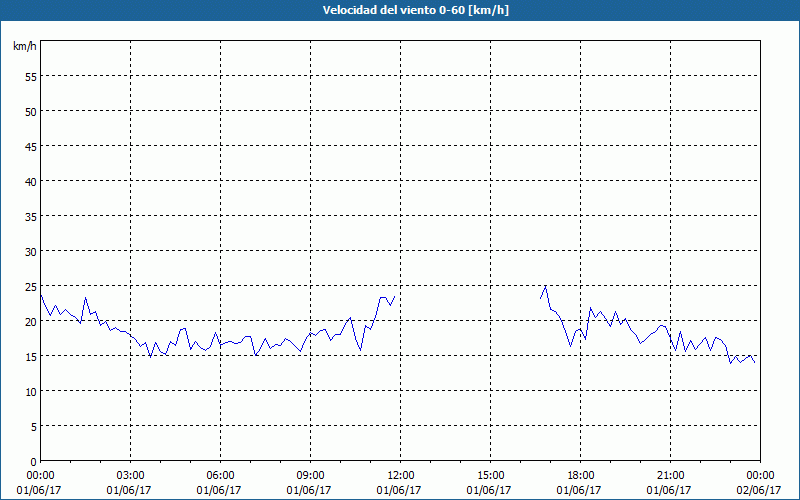
Task: Click the y-axis value 15
Action: coord(31,357)
